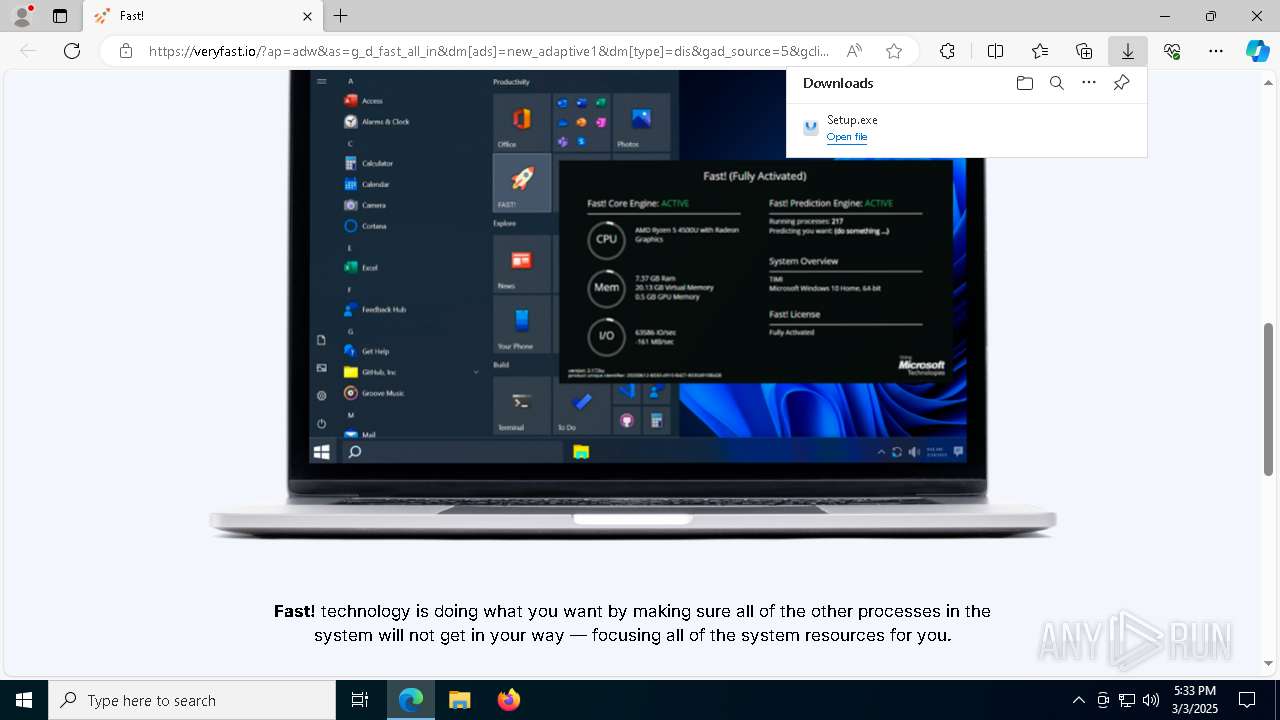
Task: Open Collections icon
Action: point(1084,51)
